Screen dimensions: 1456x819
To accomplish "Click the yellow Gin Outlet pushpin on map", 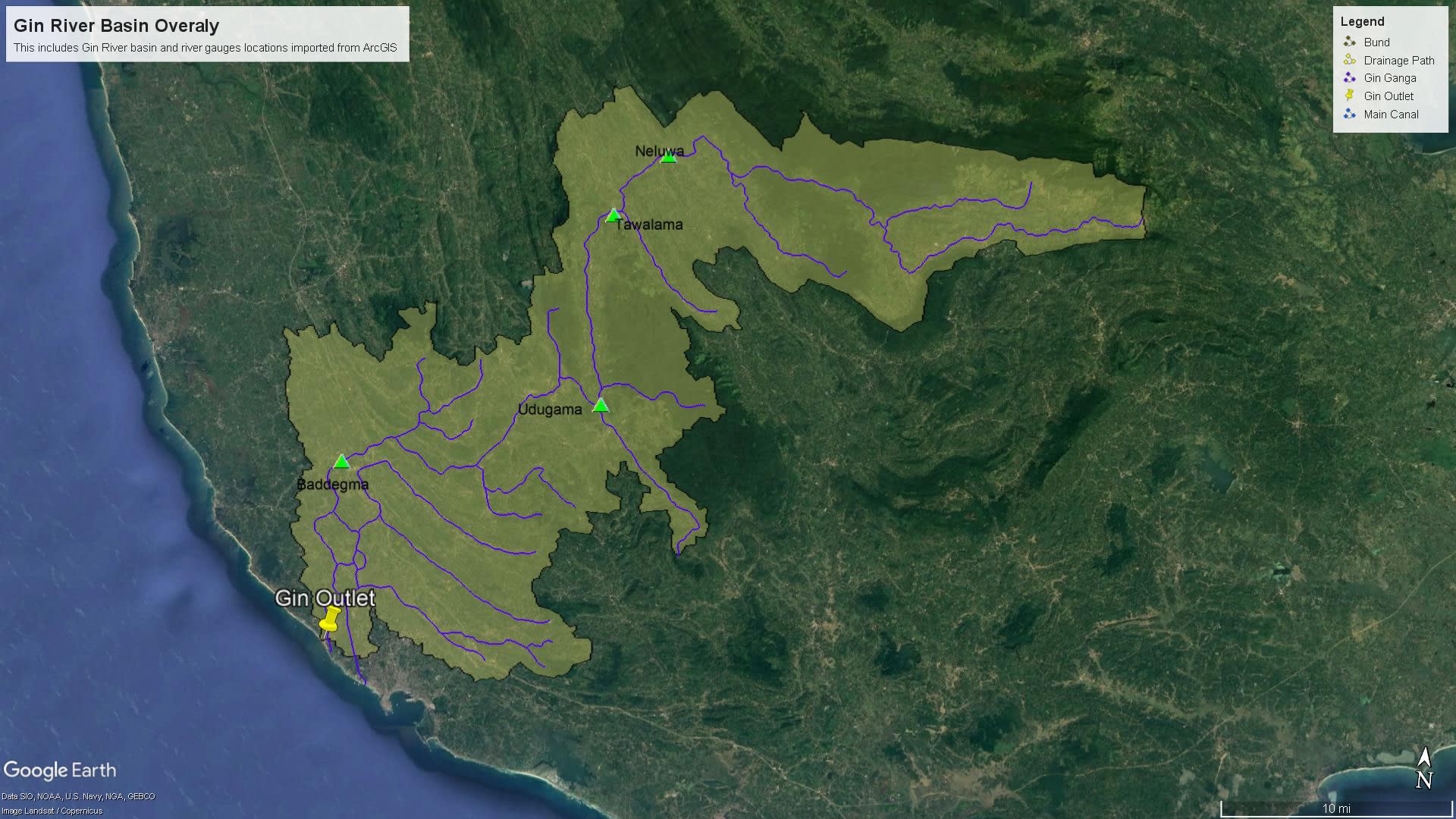I will point(330,620).
